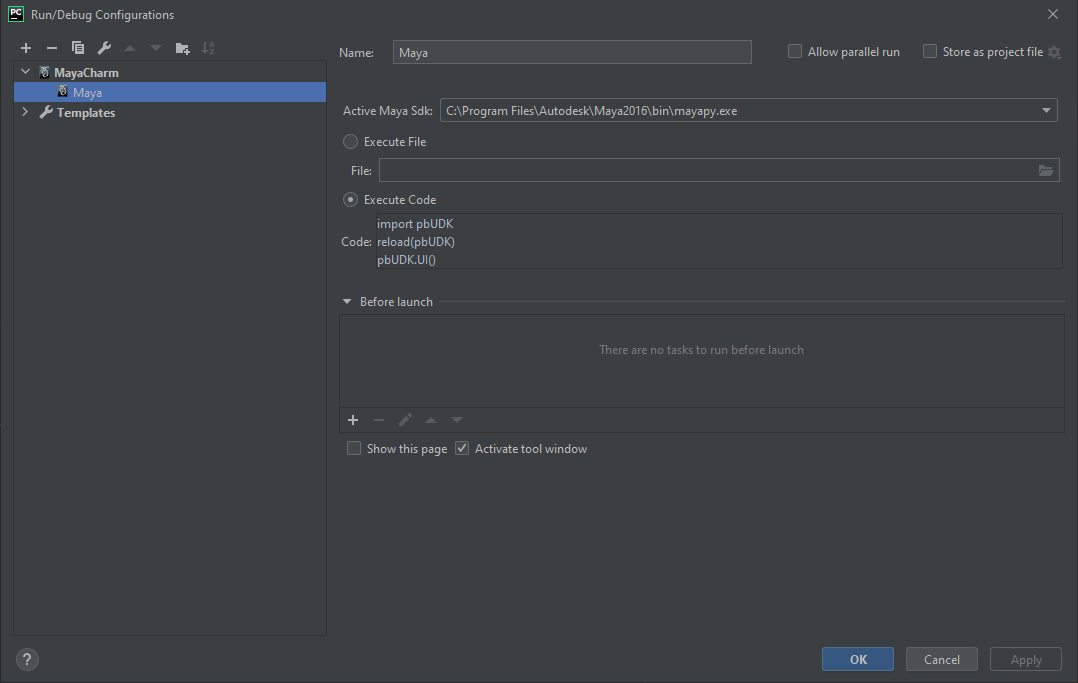Open edit templates wrench icon

coord(104,48)
